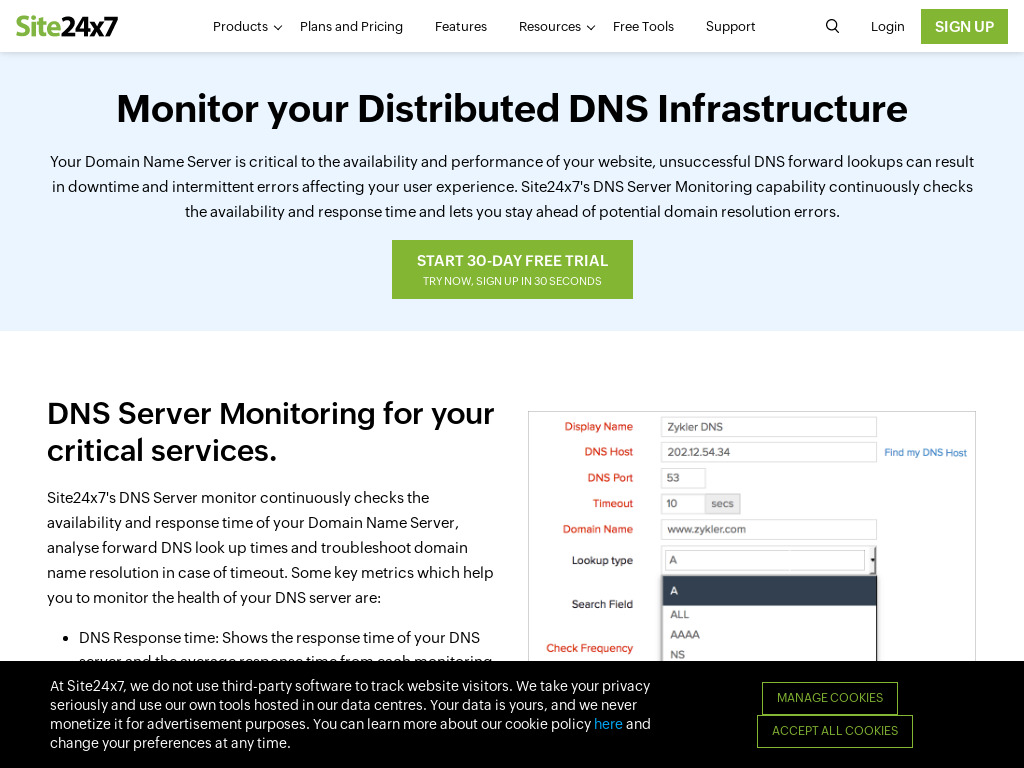Expand the Products menu

pos(247,27)
